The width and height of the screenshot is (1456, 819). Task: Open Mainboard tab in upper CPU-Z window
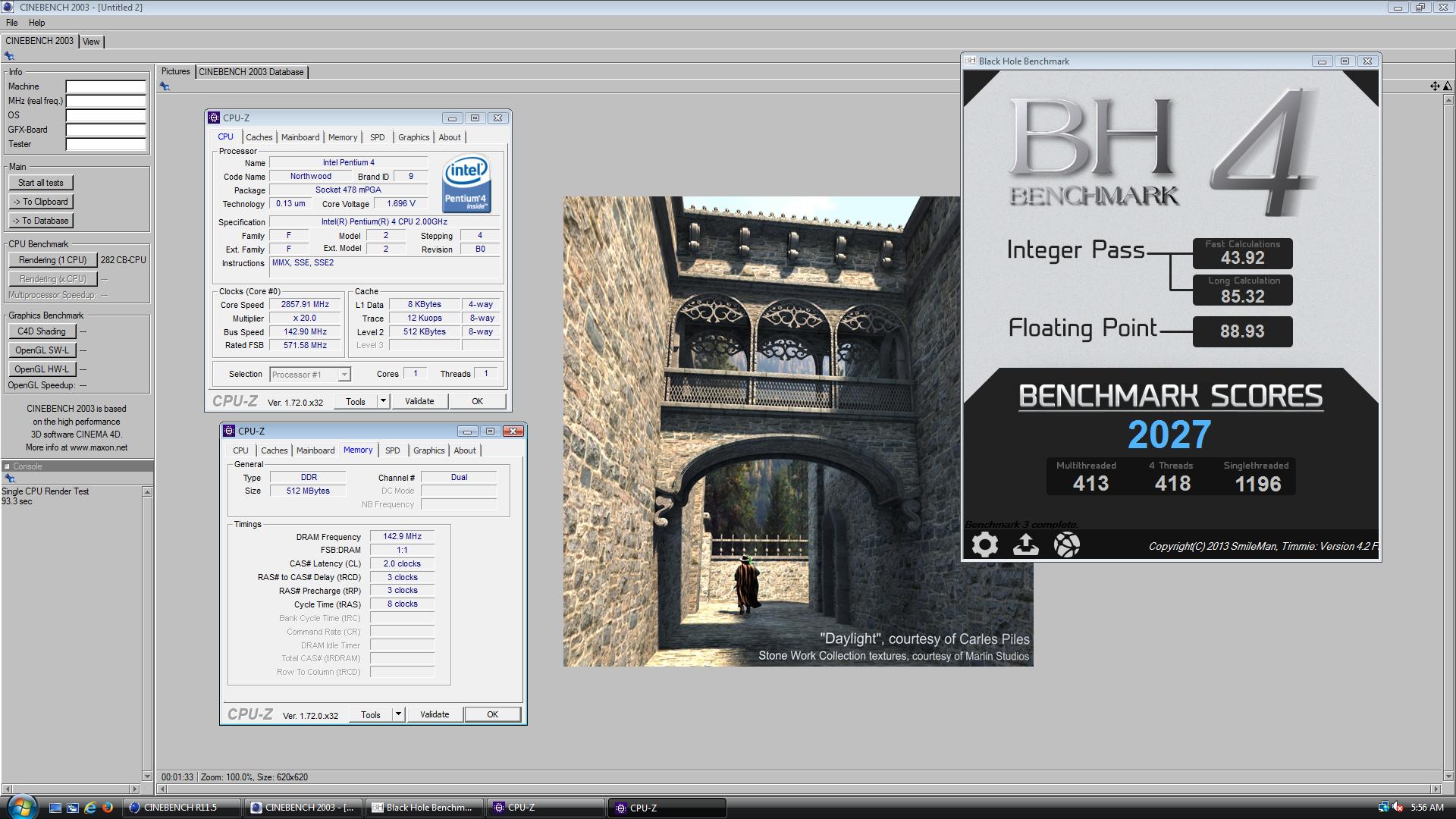pyautogui.click(x=300, y=137)
